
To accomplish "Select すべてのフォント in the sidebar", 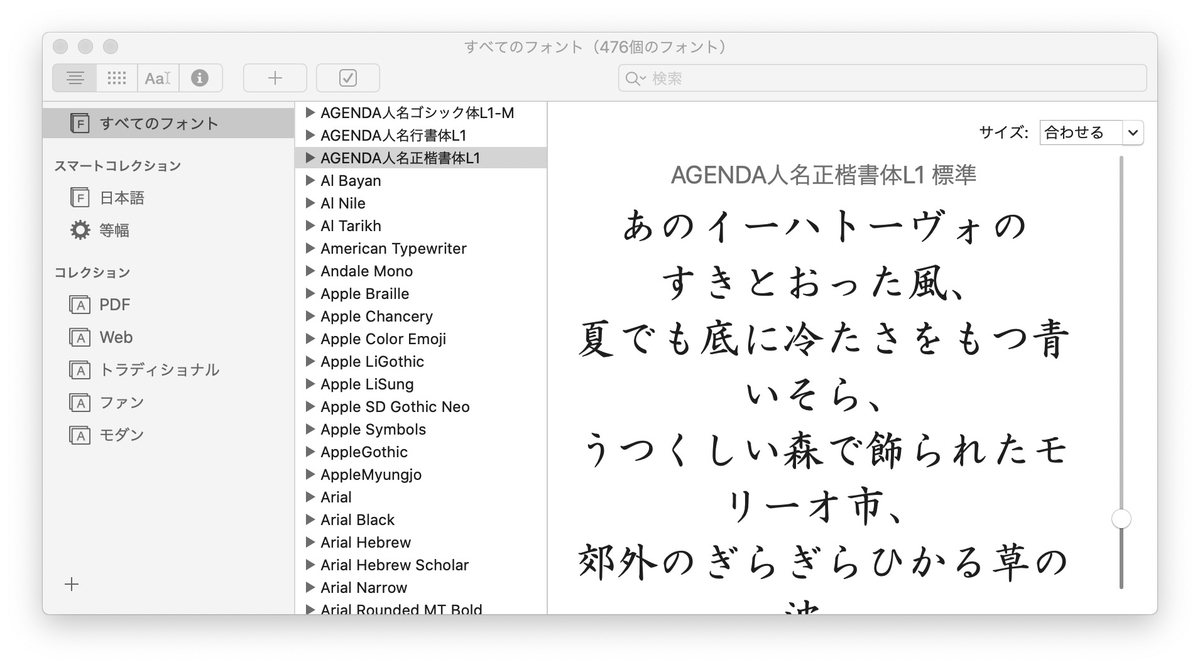I will pyautogui.click(x=168, y=123).
